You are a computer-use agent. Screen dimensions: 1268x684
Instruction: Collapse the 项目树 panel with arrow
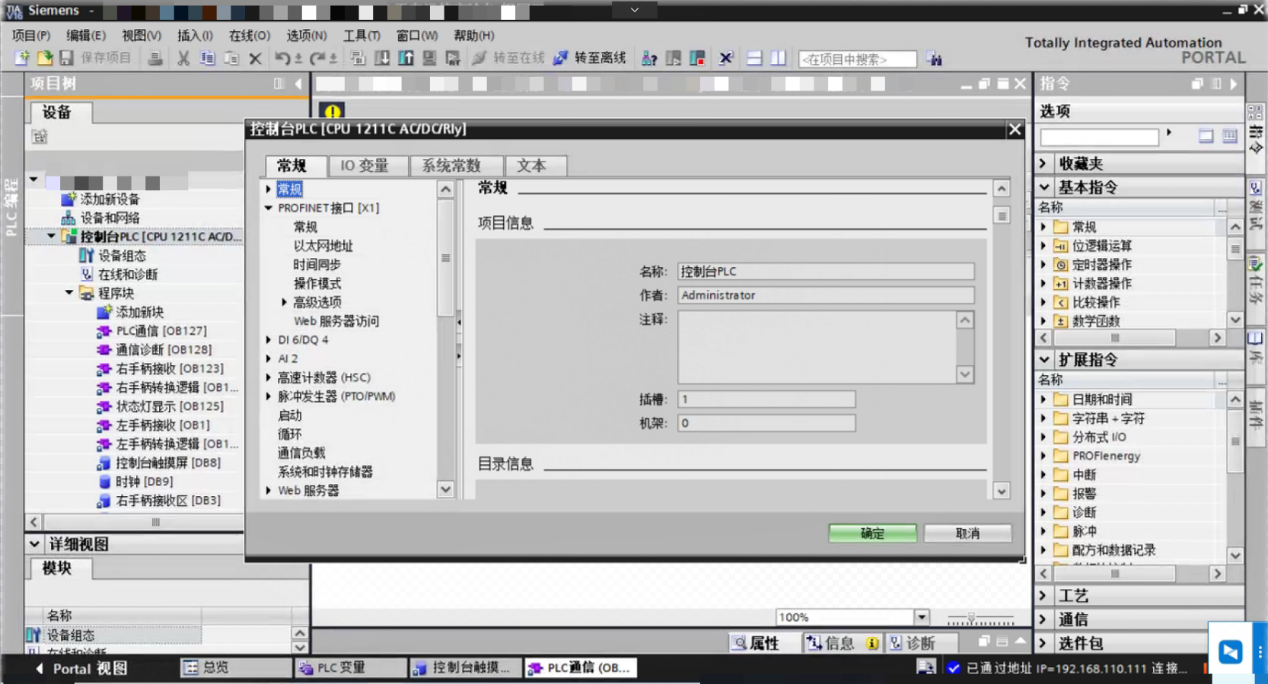click(x=298, y=84)
